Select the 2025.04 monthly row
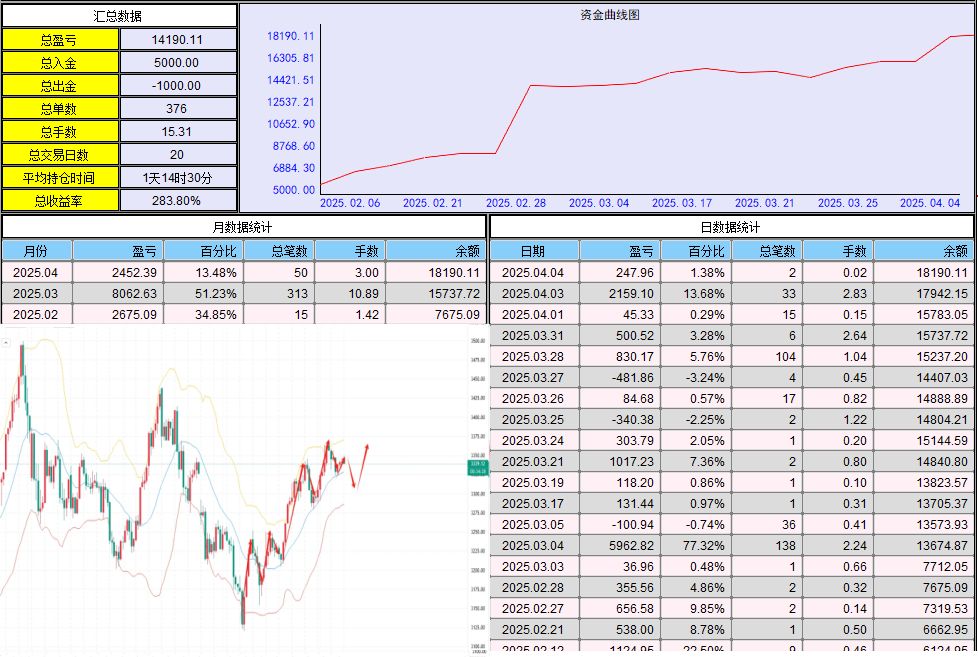This screenshot has width=978, height=657. click(x=243, y=273)
